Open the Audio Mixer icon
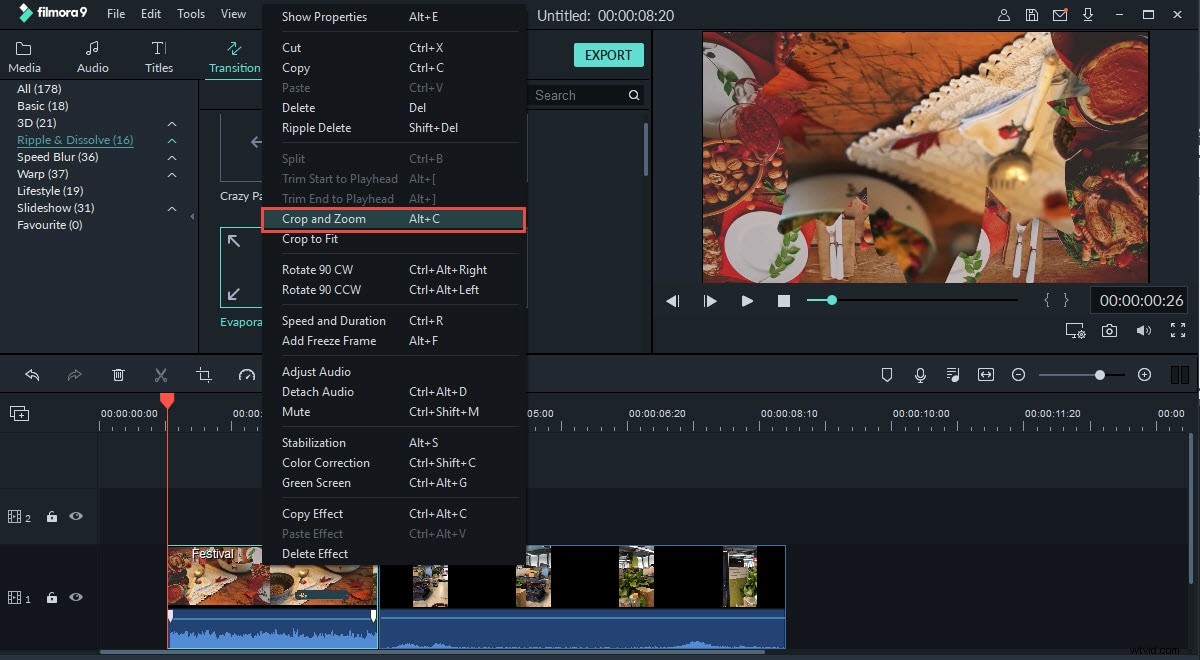Viewport: 1200px width, 660px height. (953, 374)
